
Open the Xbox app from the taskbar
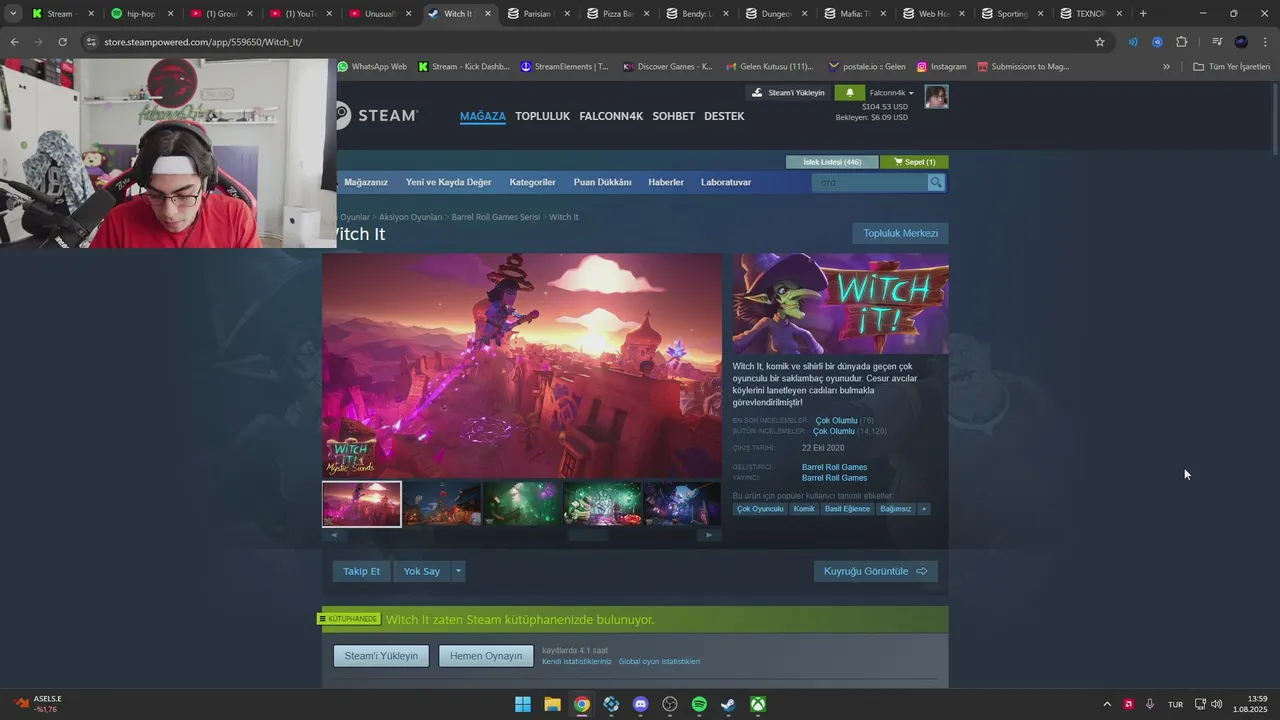759,704
